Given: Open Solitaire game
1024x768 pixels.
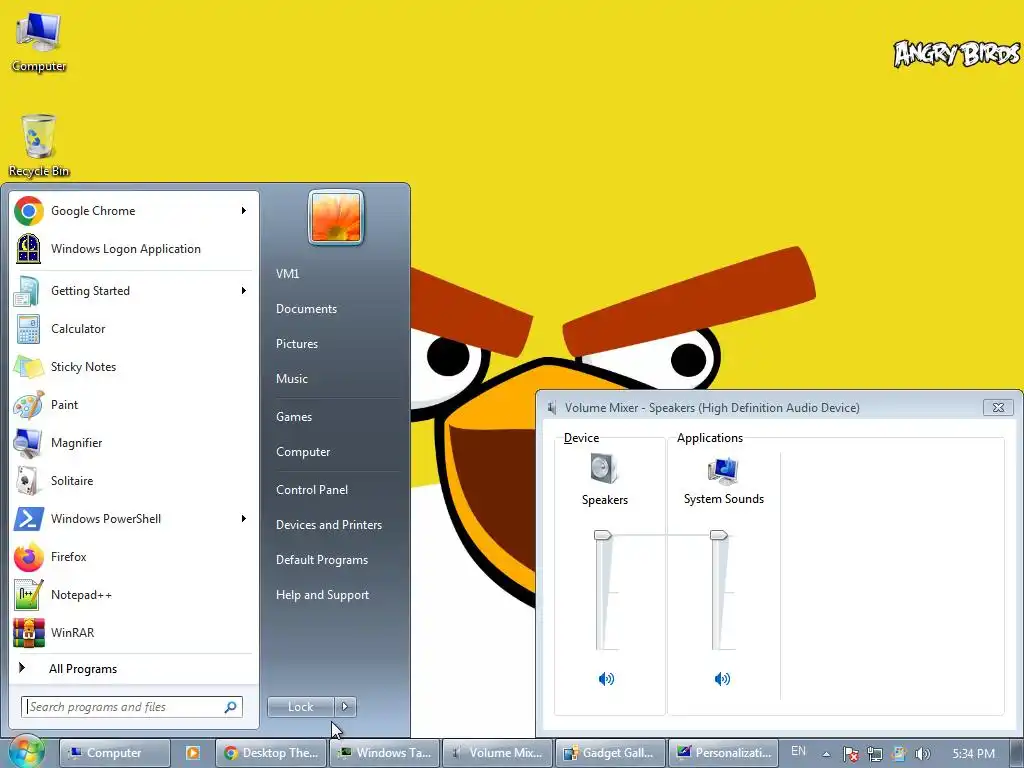Looking at the screenshot, I should coord(133,481).
